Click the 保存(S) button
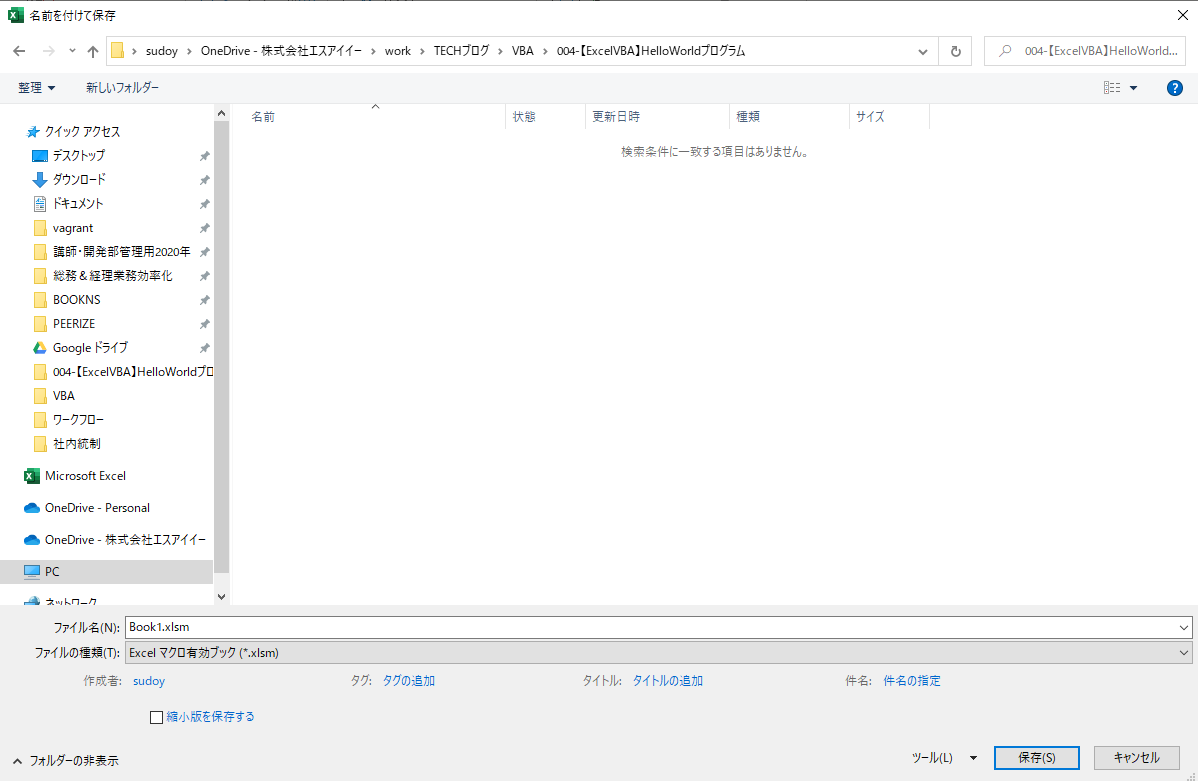This screenshot has width=1198, height=781. (x=1036, y=758)
